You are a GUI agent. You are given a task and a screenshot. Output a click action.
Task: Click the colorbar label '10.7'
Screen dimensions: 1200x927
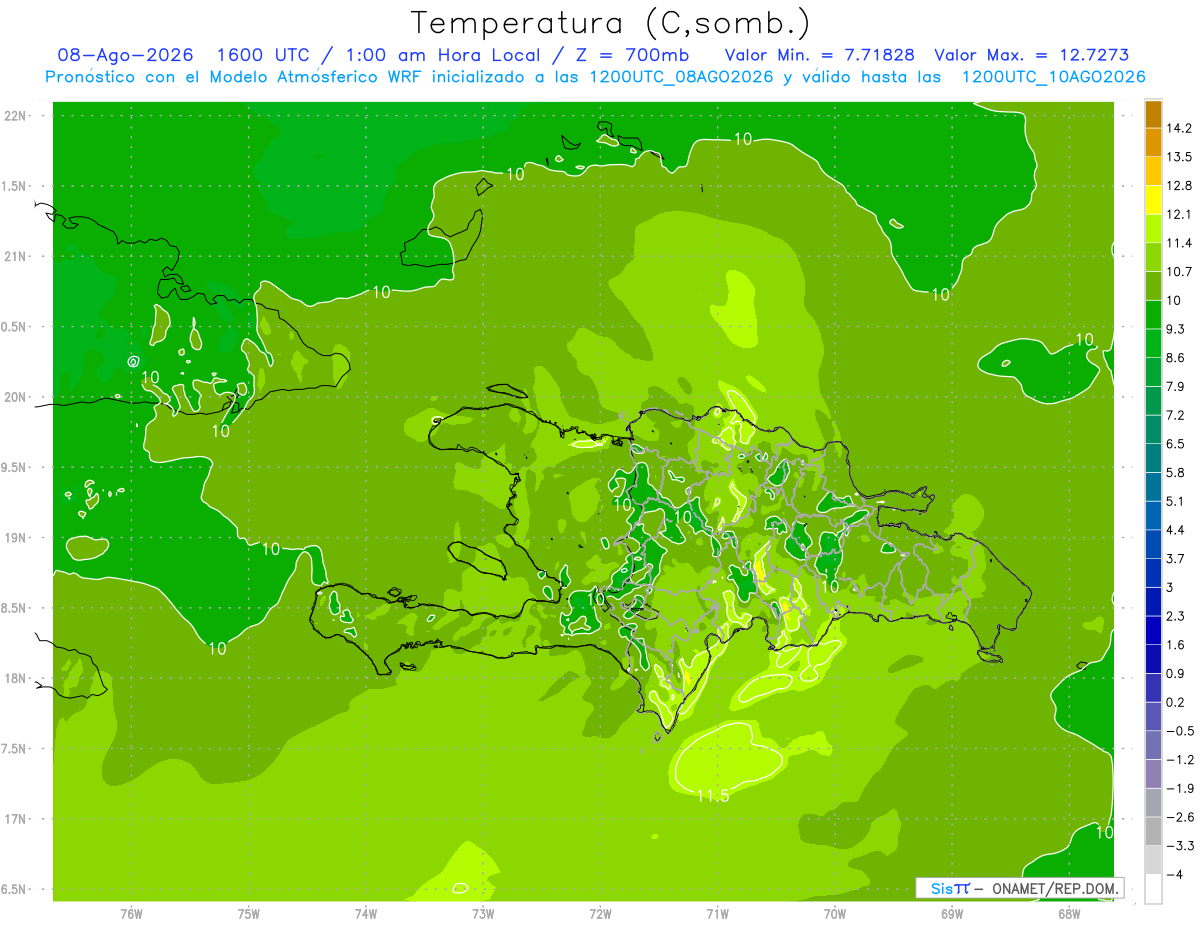tap(1179, 272)
